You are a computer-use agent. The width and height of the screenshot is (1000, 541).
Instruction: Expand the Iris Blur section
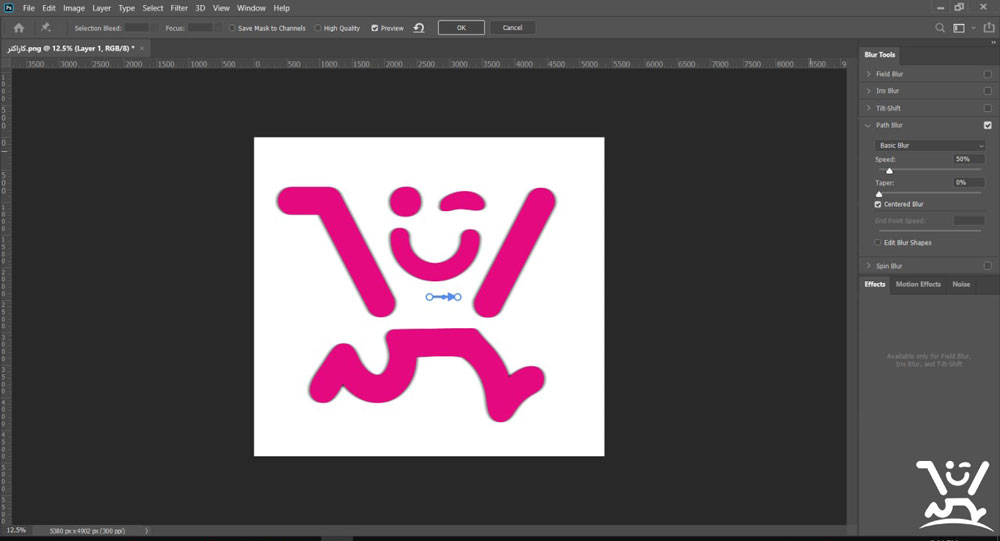click(868, 91)
